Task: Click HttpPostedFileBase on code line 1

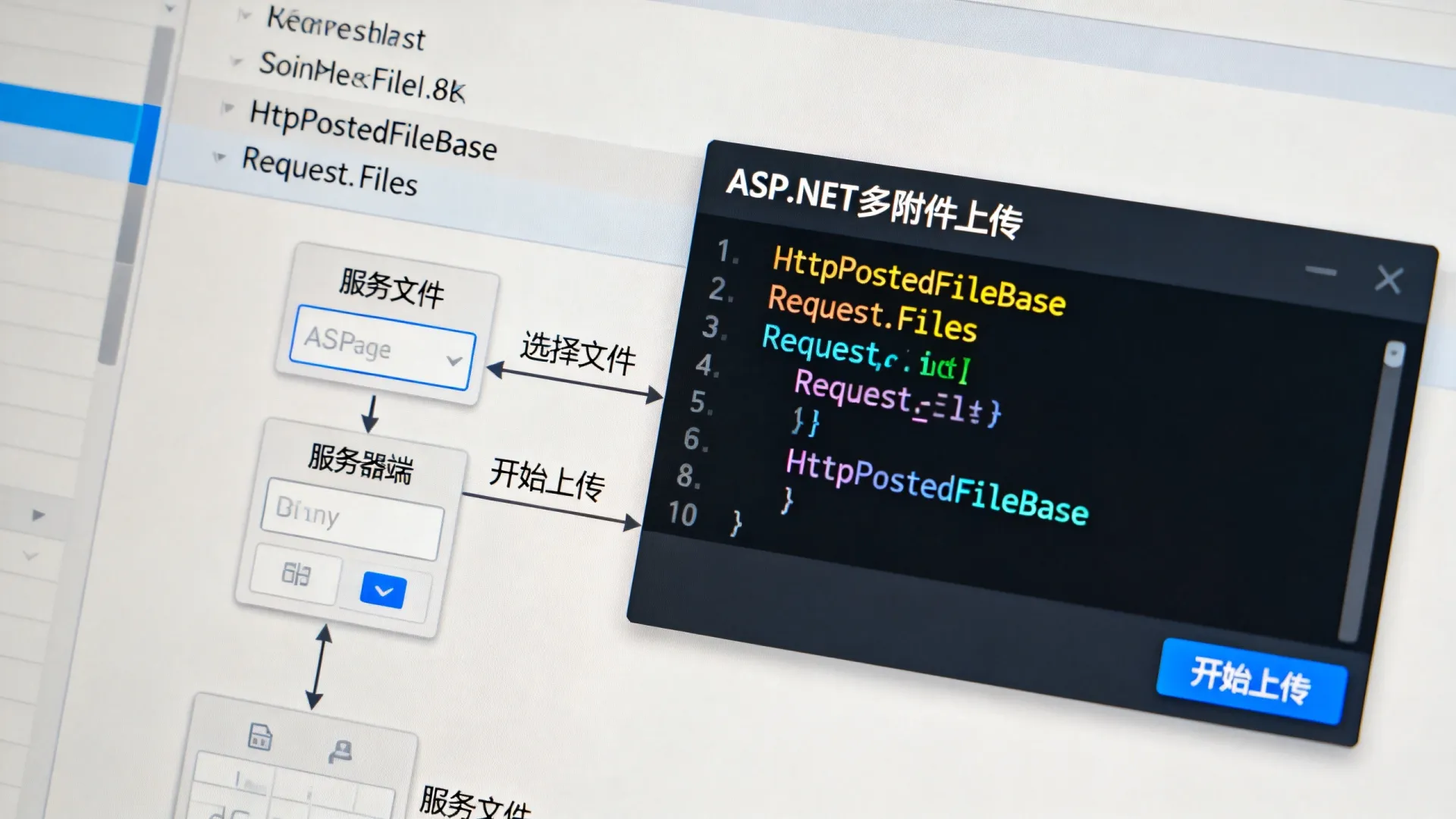Action: pos(919,281)
